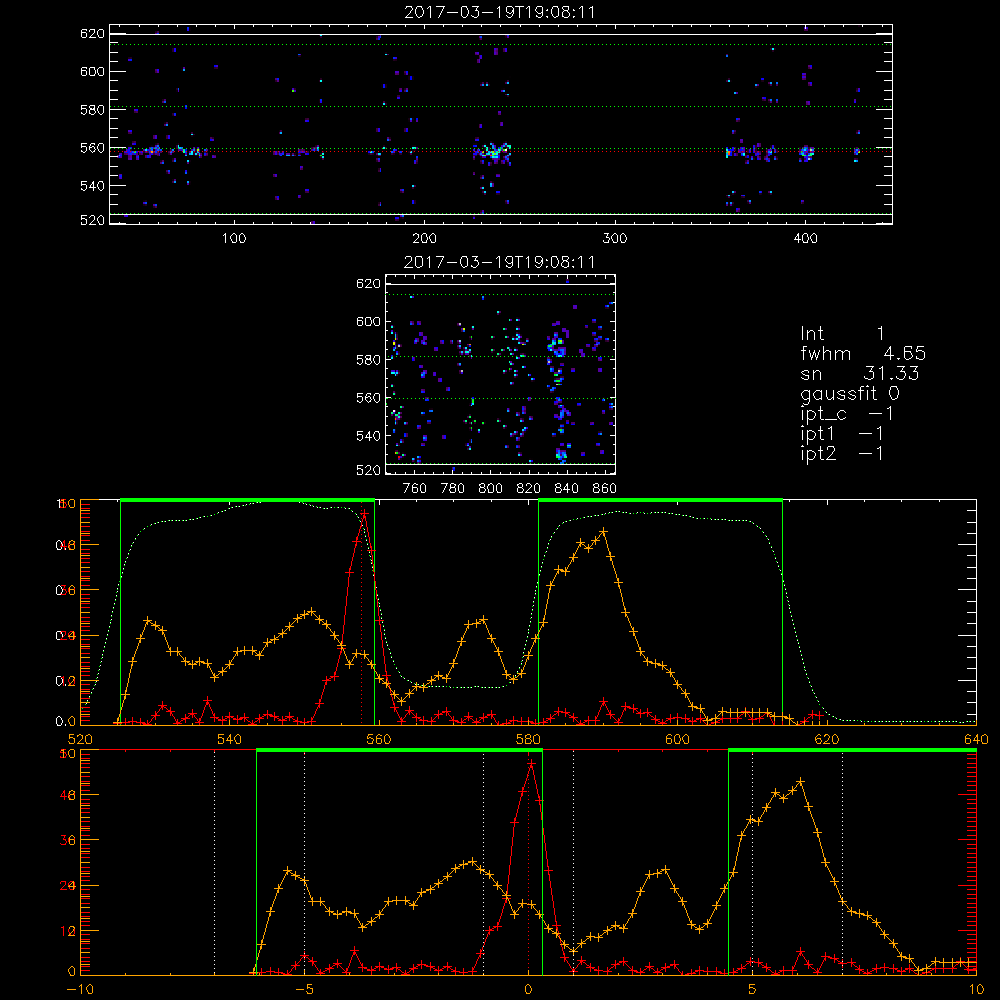Click the 'ipt_c -1' readout line
1000x1000 pixels.
(x=847, y=414)
